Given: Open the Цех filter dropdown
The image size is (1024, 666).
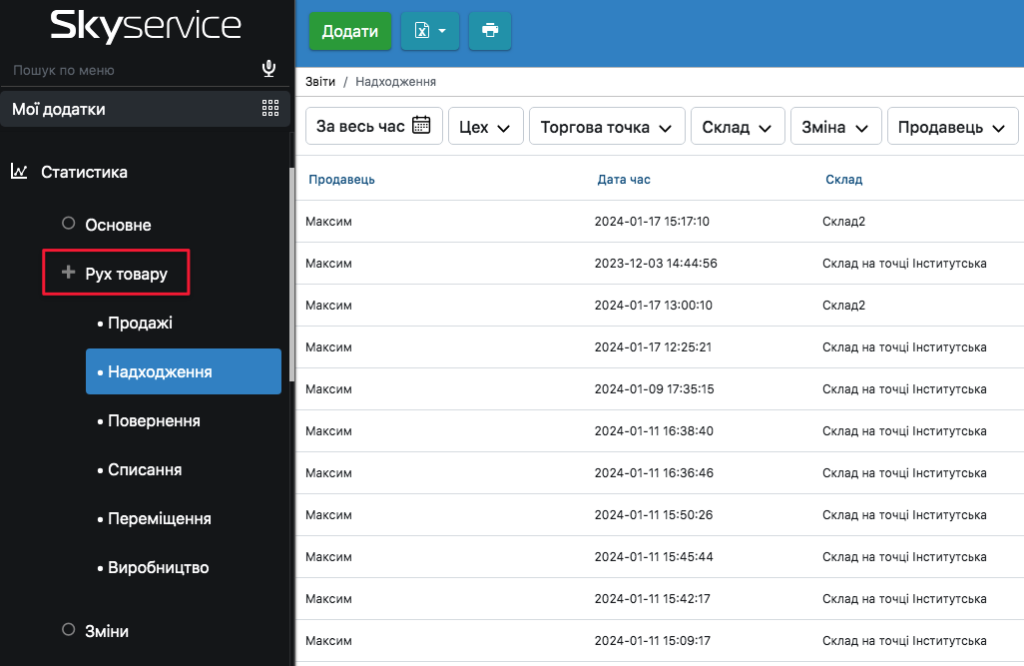Looking at the screenshot, I should 485,127.
